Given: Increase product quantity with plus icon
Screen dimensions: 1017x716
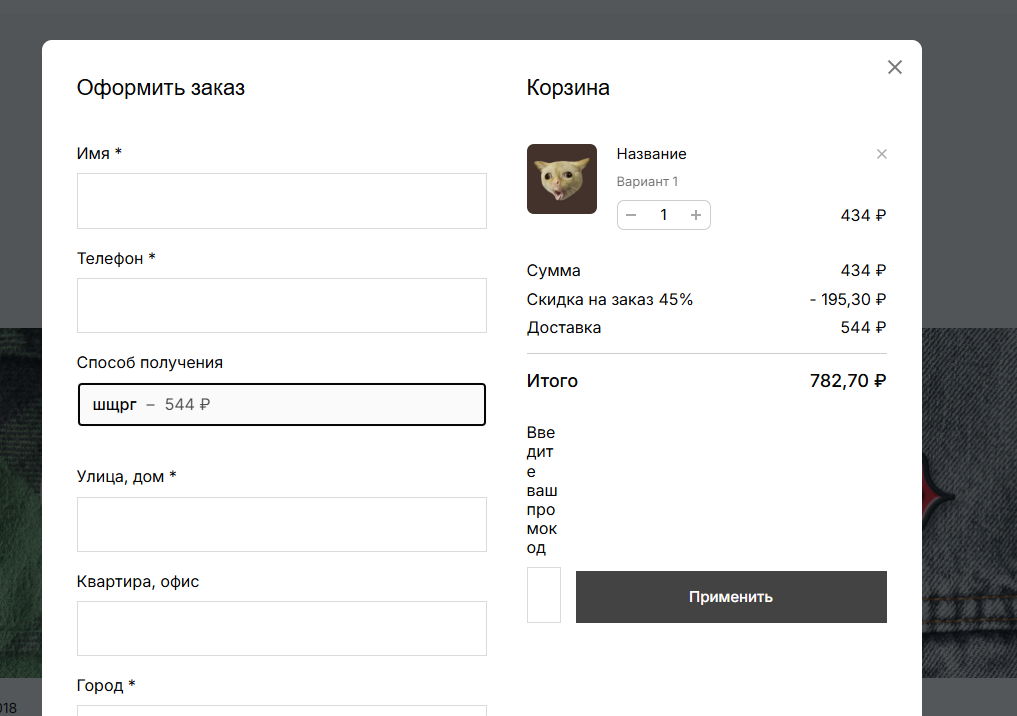Looking at the screenshot, I should tap(696, 215).
